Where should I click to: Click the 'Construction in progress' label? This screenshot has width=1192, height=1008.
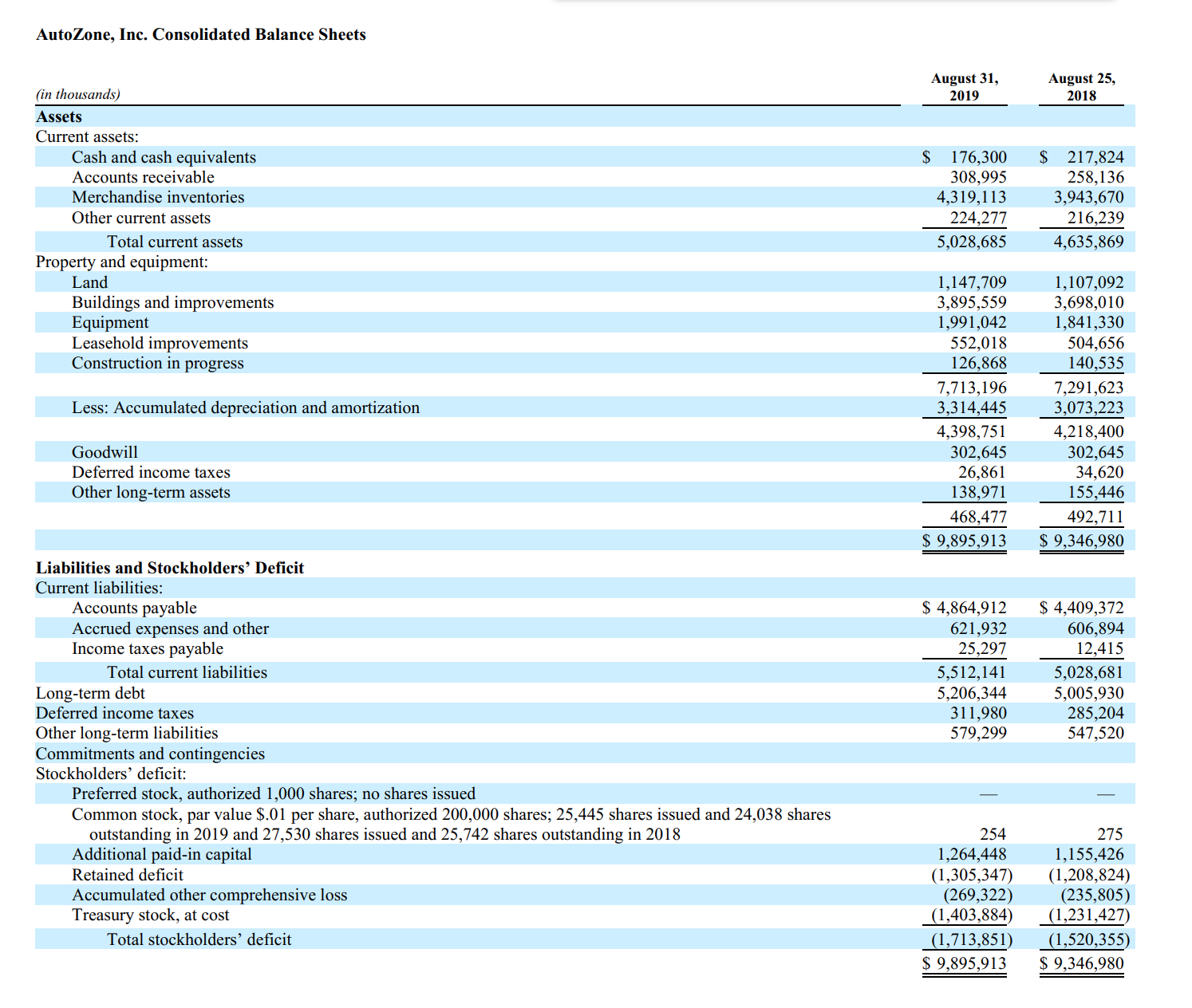[x=158, y=363]
